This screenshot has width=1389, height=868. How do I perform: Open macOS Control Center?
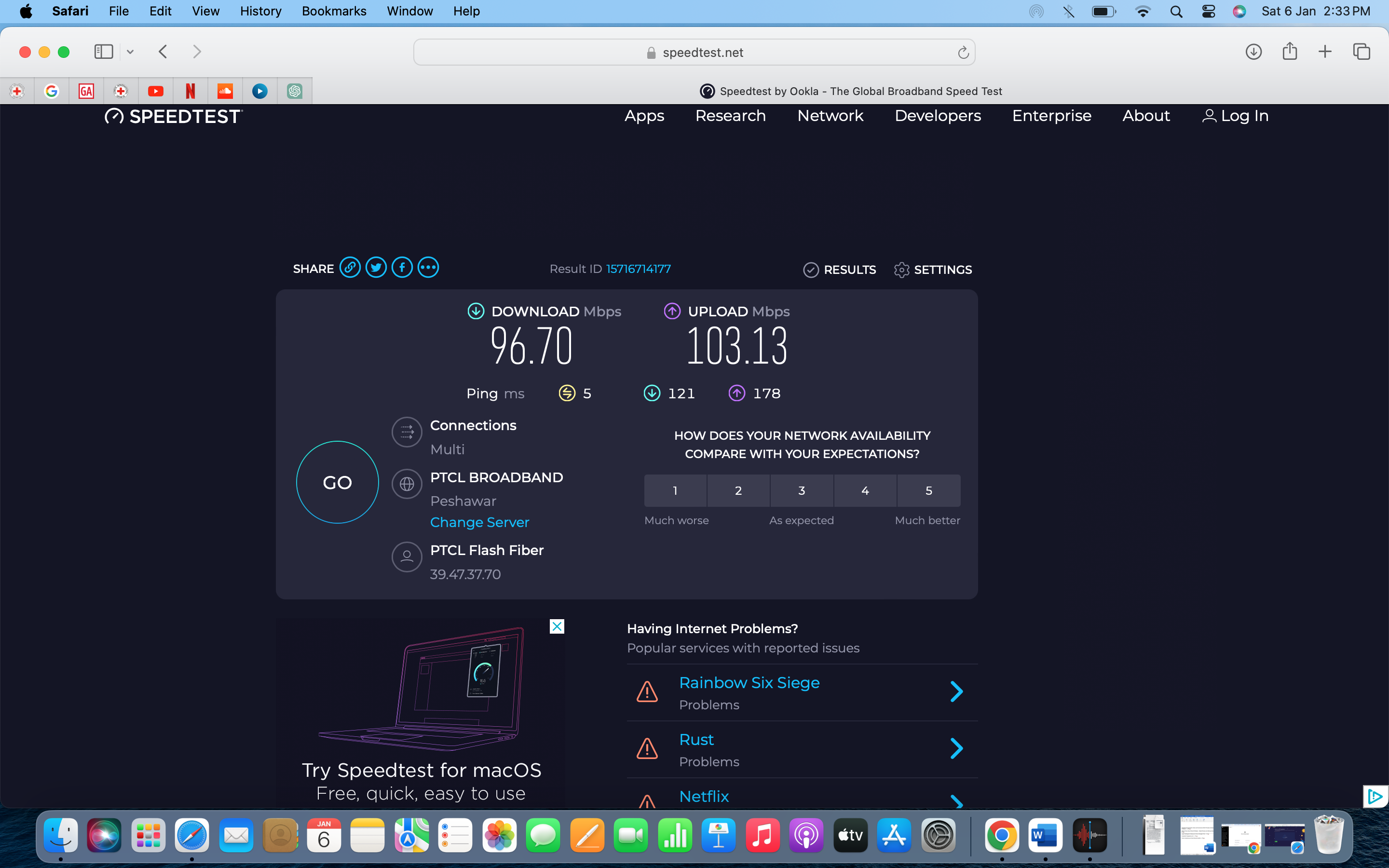1208,11
